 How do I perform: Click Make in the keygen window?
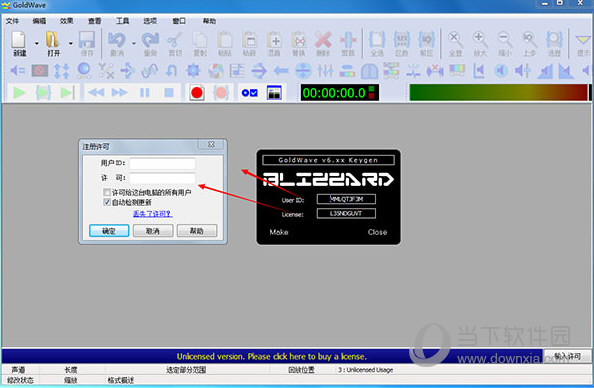[279, 232]
